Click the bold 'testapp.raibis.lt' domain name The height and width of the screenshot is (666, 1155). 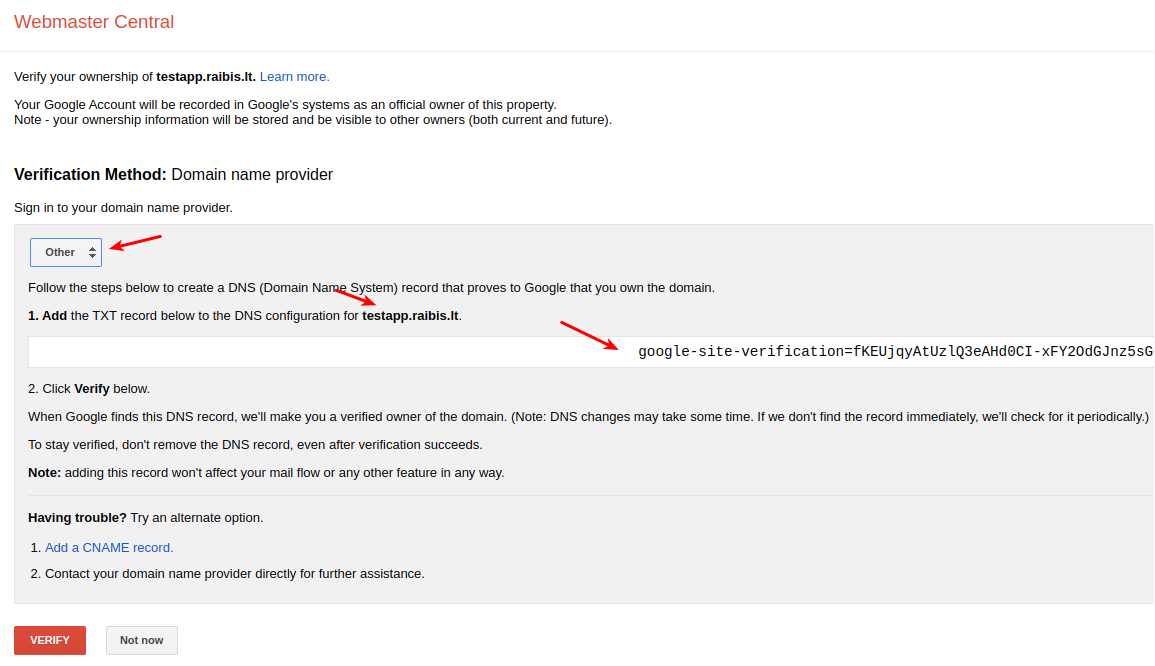[x=411, y=315]
